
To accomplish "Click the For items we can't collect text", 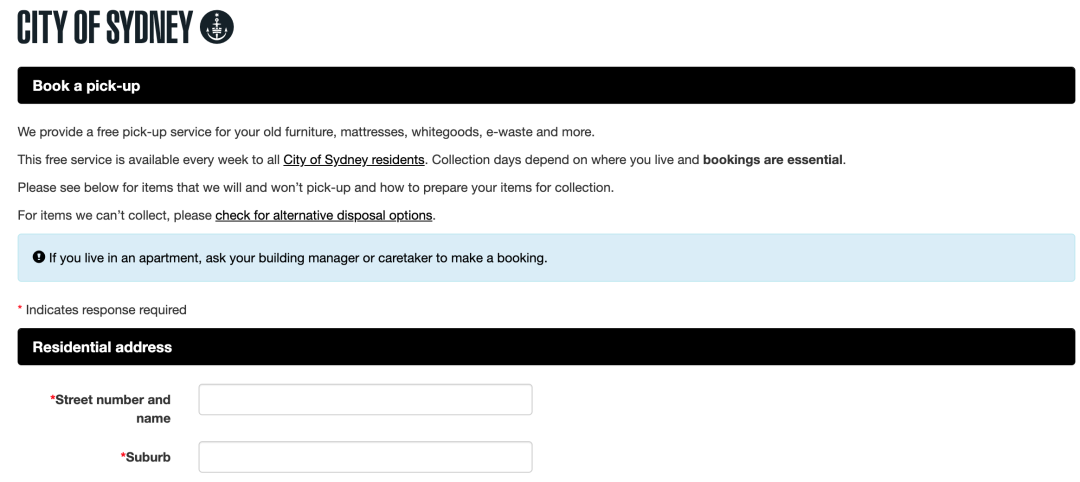I will pos(114,216).
